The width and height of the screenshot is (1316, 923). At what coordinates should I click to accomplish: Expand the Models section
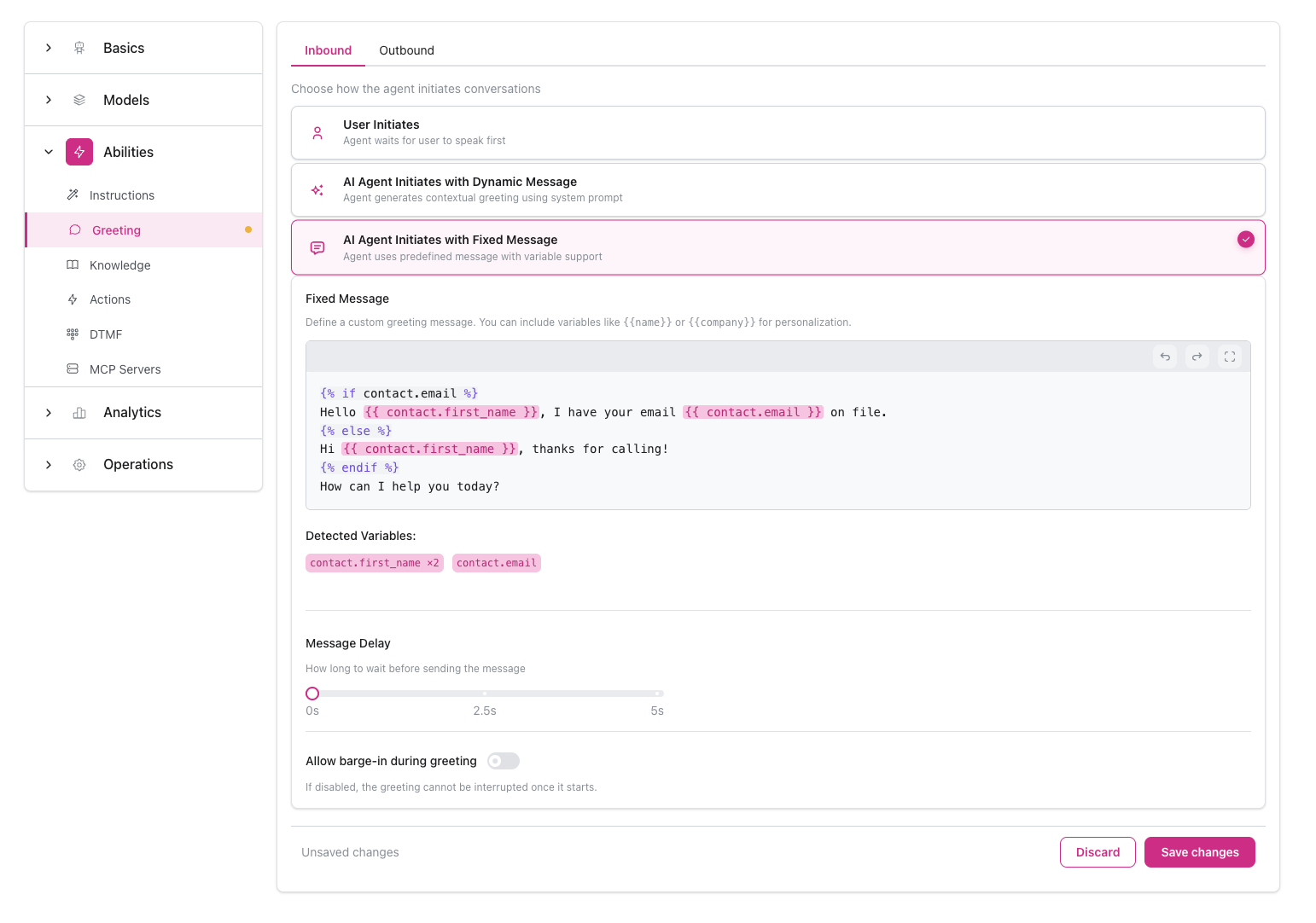(x=49, y=100)
